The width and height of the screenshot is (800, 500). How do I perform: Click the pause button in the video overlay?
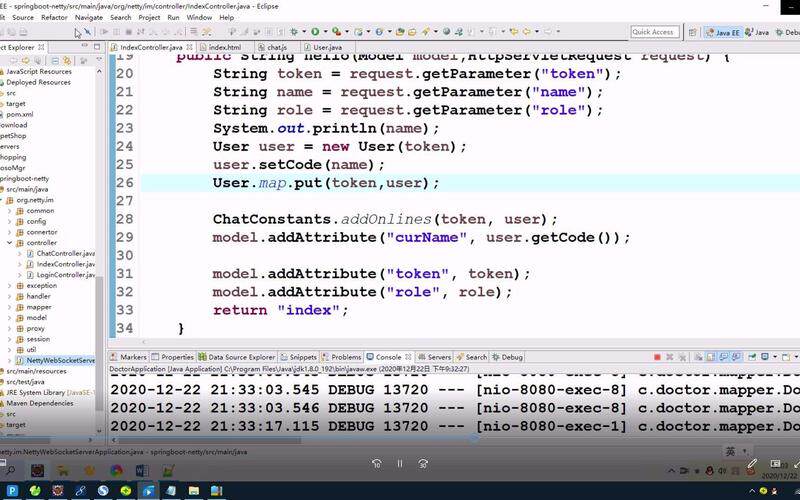pyautogui.click(x=399, y=463)
